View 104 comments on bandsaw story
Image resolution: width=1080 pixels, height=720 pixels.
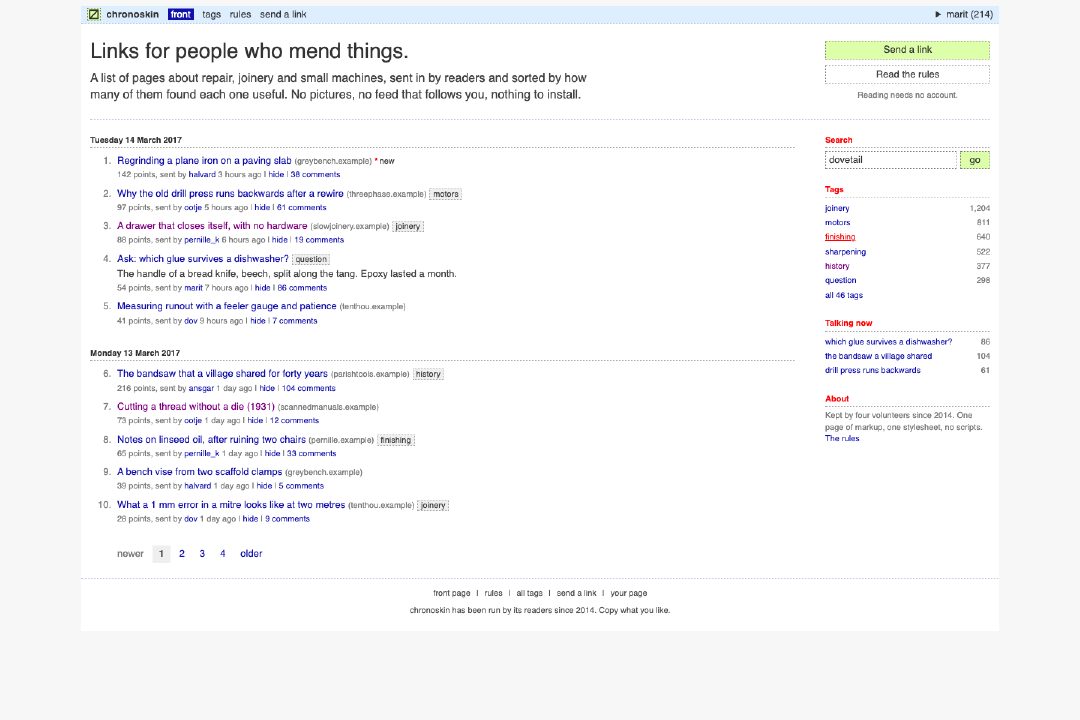[x=309, y=389]
